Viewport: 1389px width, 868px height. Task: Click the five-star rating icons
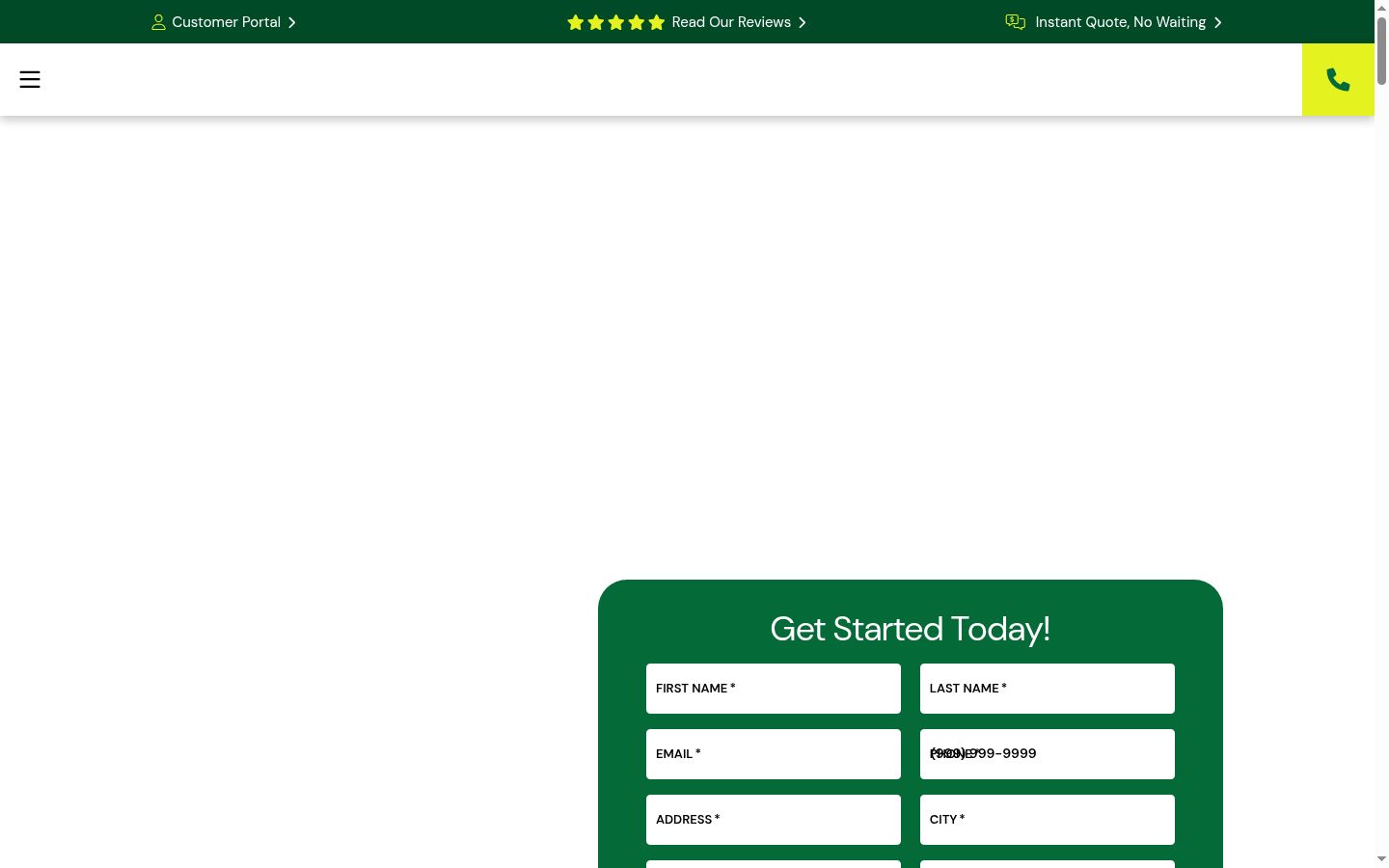pos(615,22)
